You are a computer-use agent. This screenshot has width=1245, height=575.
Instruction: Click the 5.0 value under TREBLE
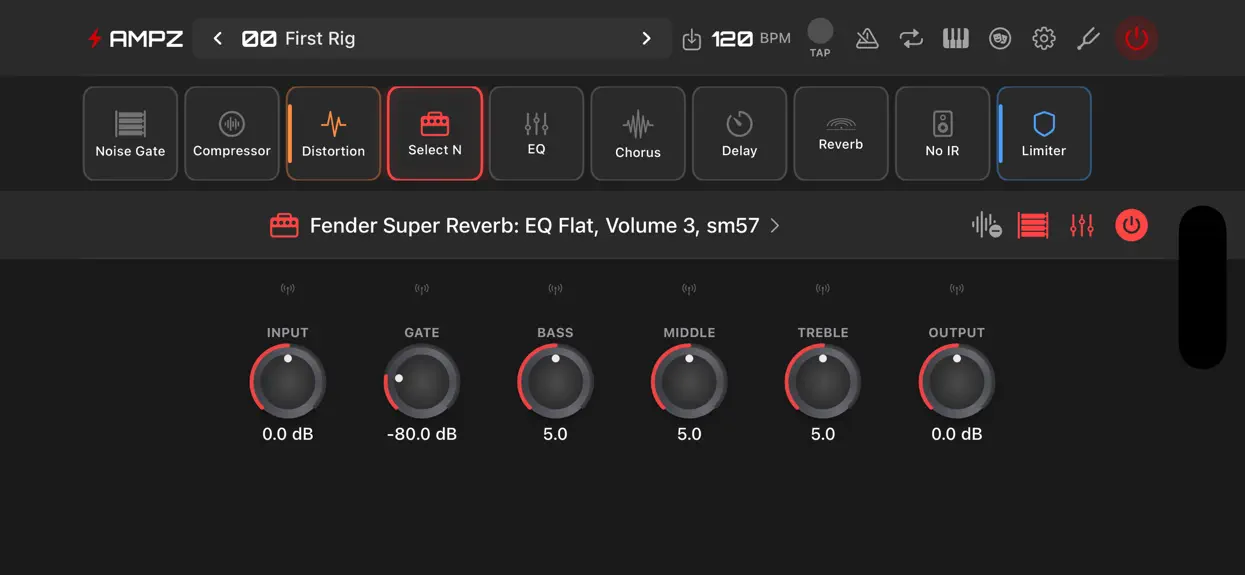[823, 434]
